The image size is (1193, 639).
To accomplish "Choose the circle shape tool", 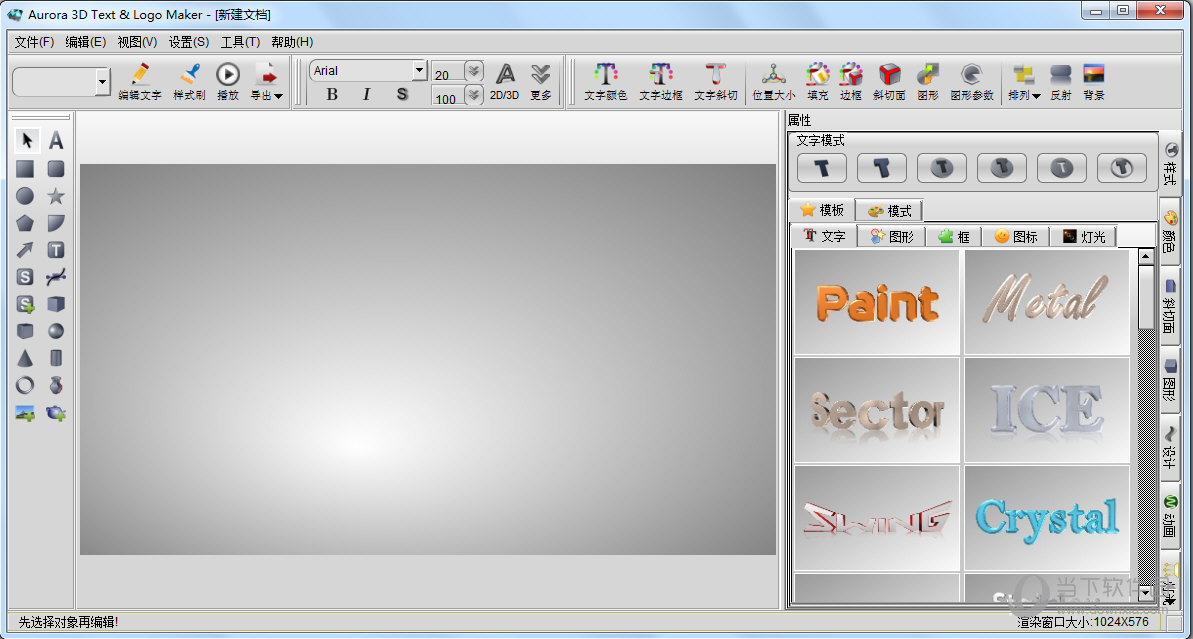I will click(25, 196).
